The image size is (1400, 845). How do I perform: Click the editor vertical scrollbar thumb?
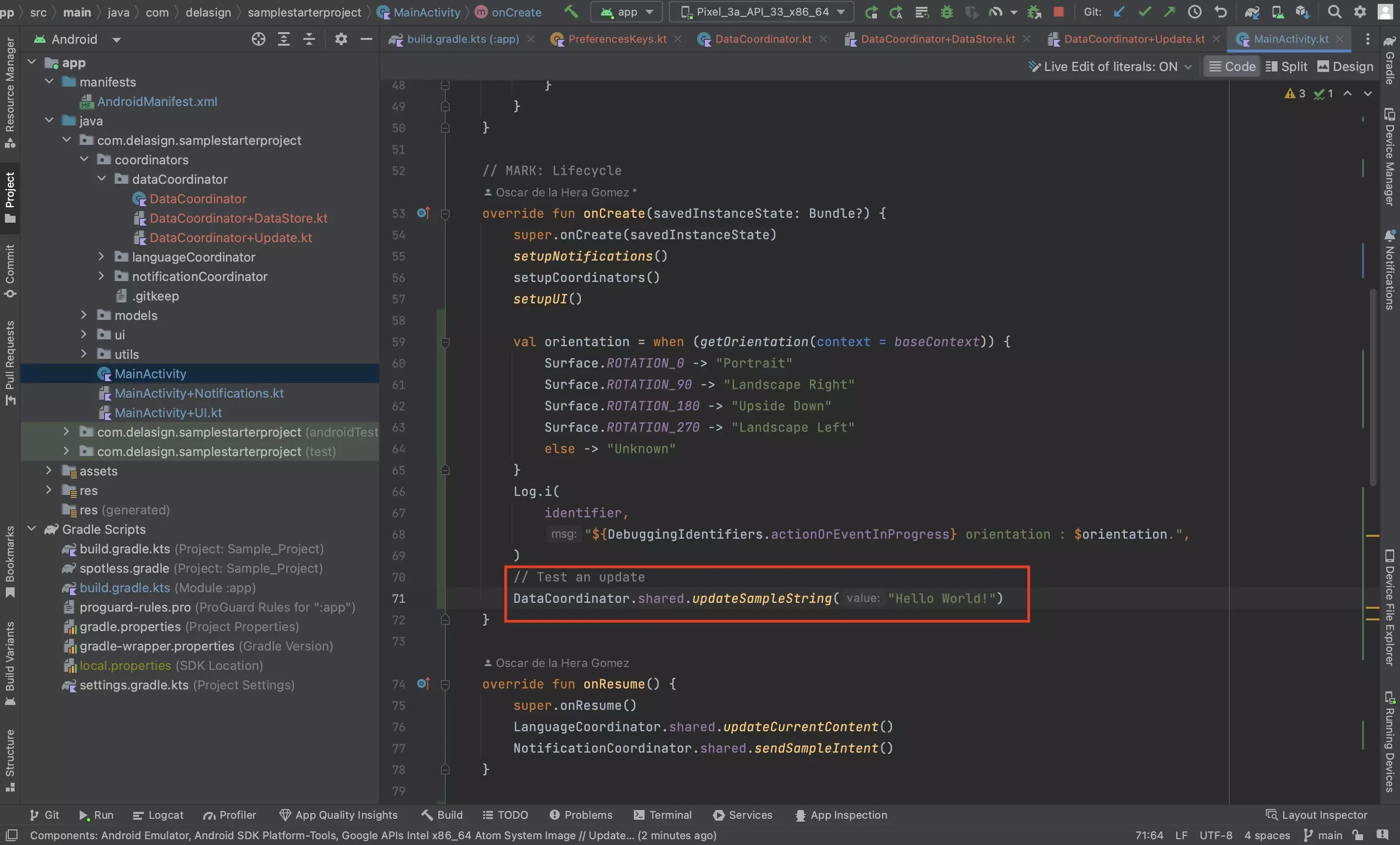click(1373, 387)
